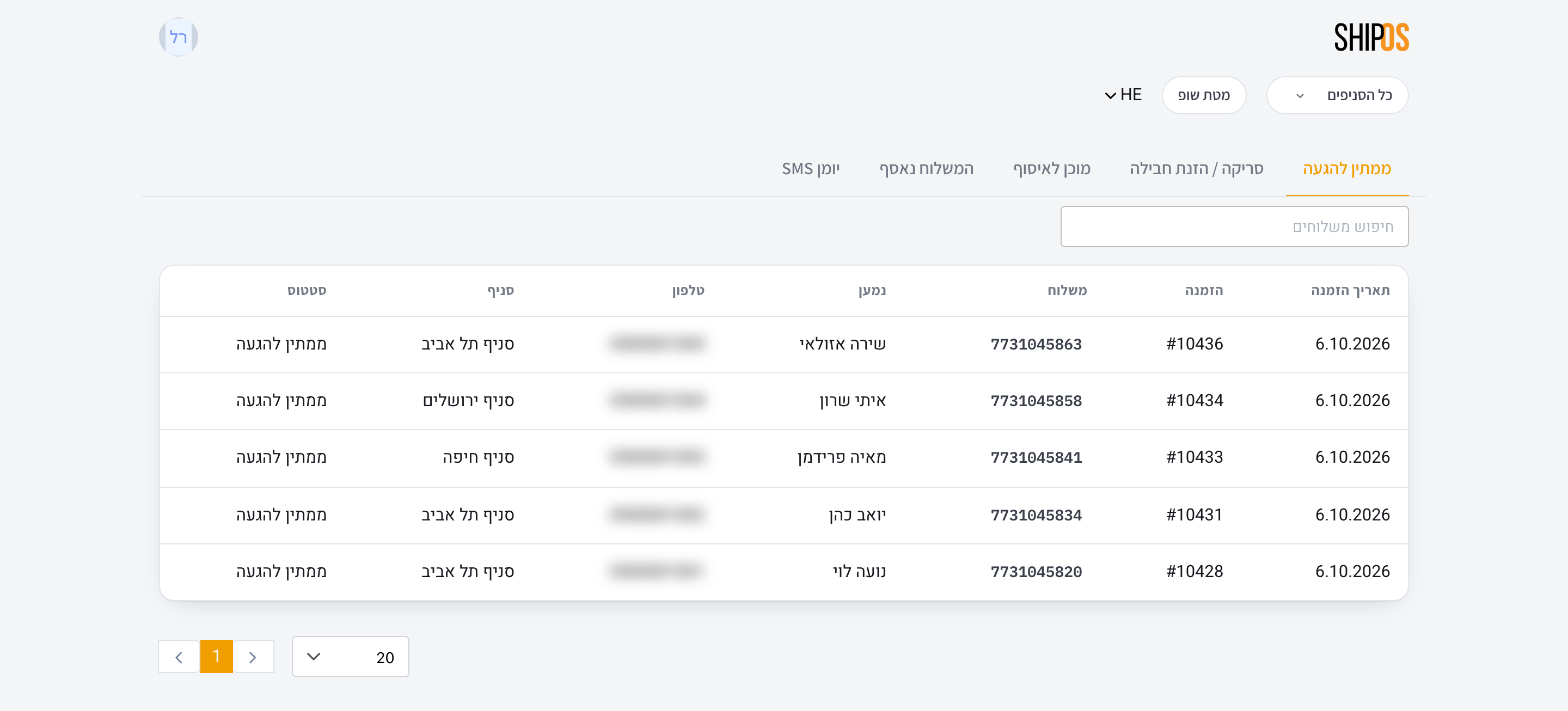
Task: Click shipment number 7731045834
Action: click(1036, 516)
